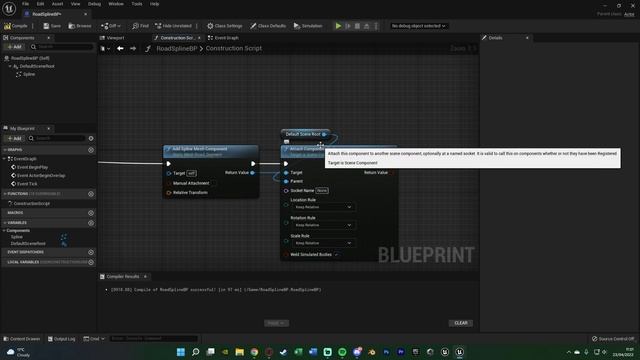The width and height of the screenshot is (640, 360).
Task: Collapse Components category in variables
Action: pos(4,231)
